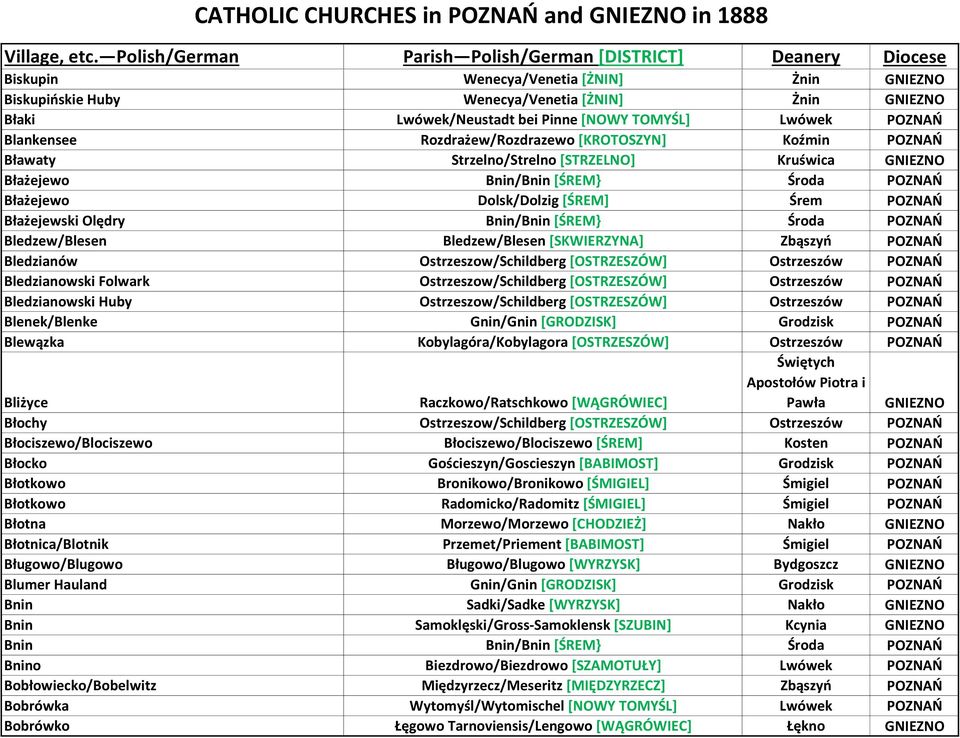Image resolution: width=960 pixels, height=738 pixels.
Task: Click the 'Diocese' column header
Action: (914, 57)
